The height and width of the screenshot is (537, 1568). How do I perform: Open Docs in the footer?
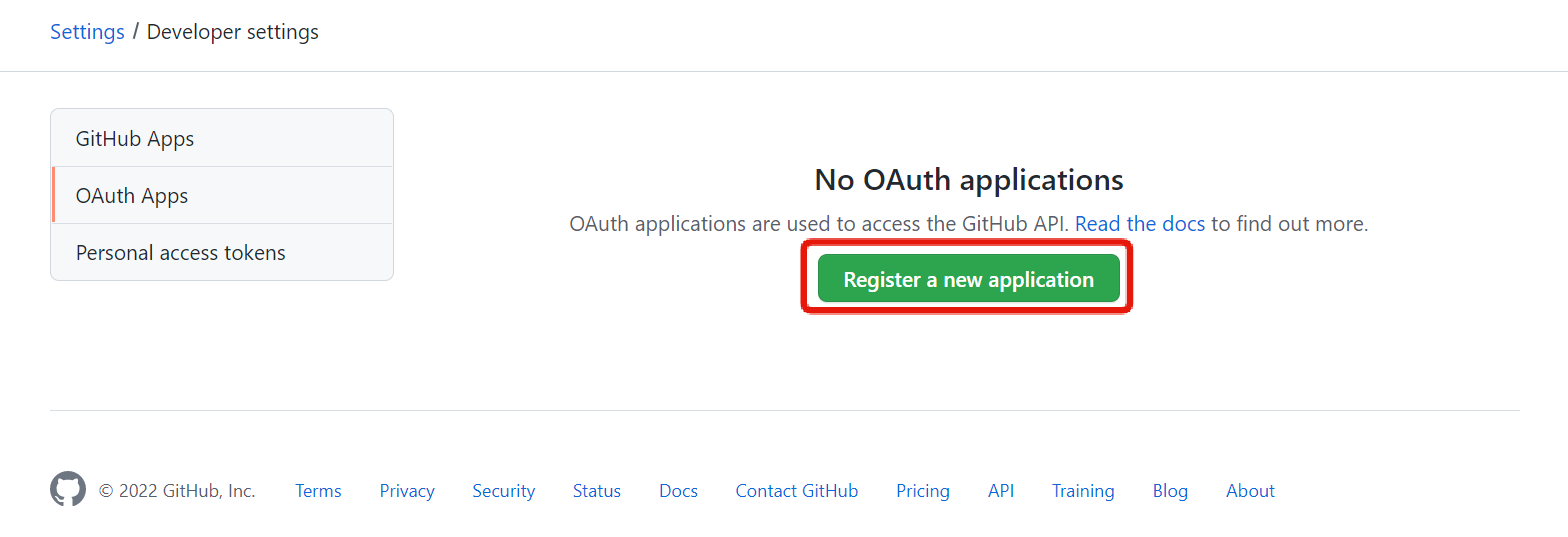click(679, 490)
